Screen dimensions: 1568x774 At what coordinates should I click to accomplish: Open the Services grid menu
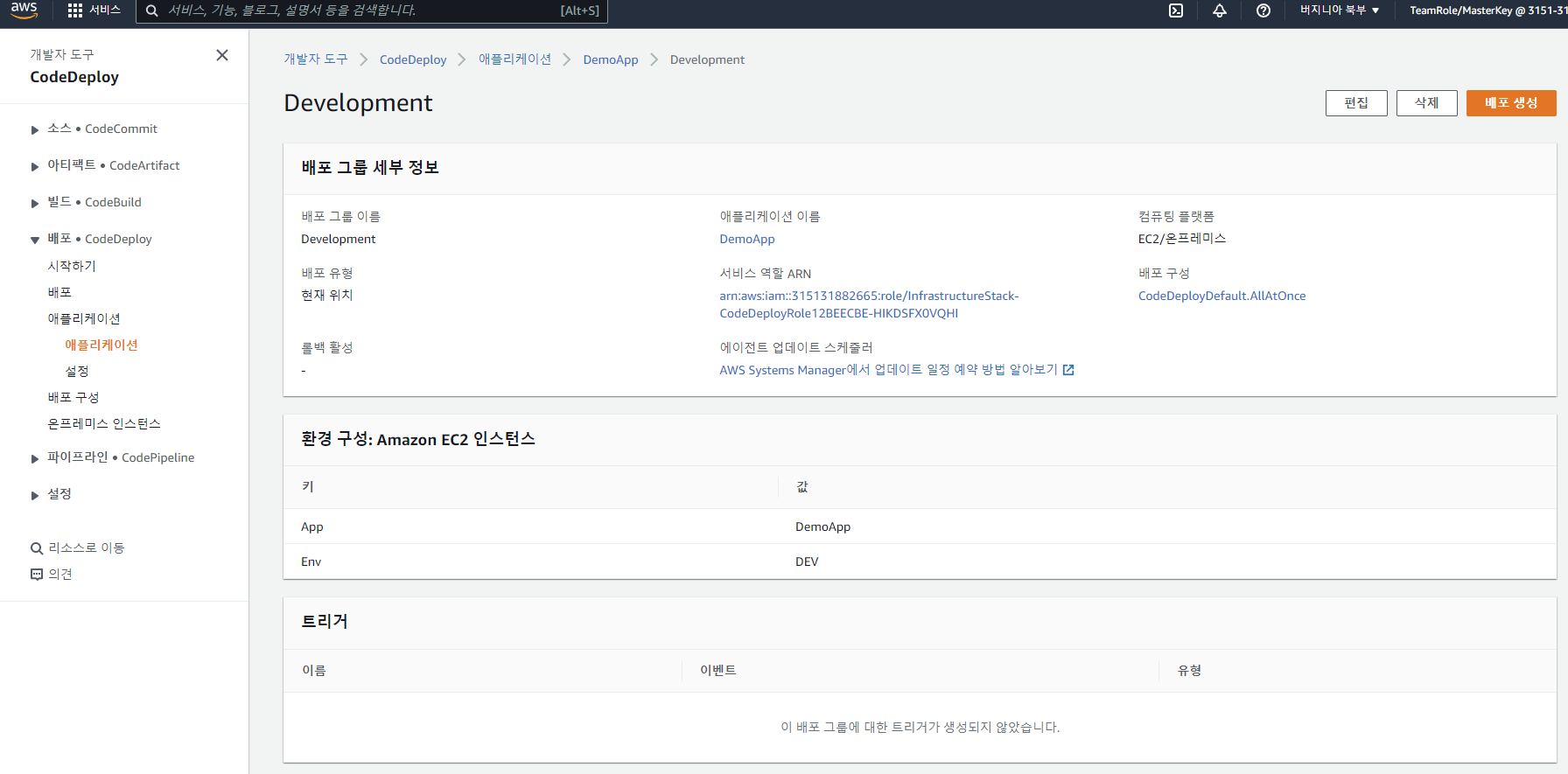(94, 10)
